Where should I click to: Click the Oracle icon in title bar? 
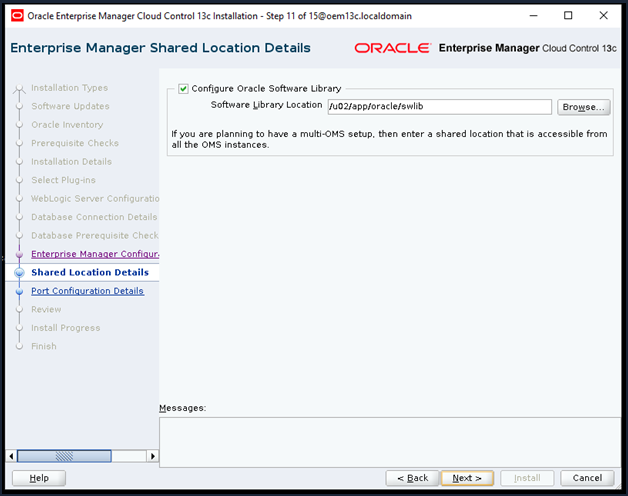[17, 16]
